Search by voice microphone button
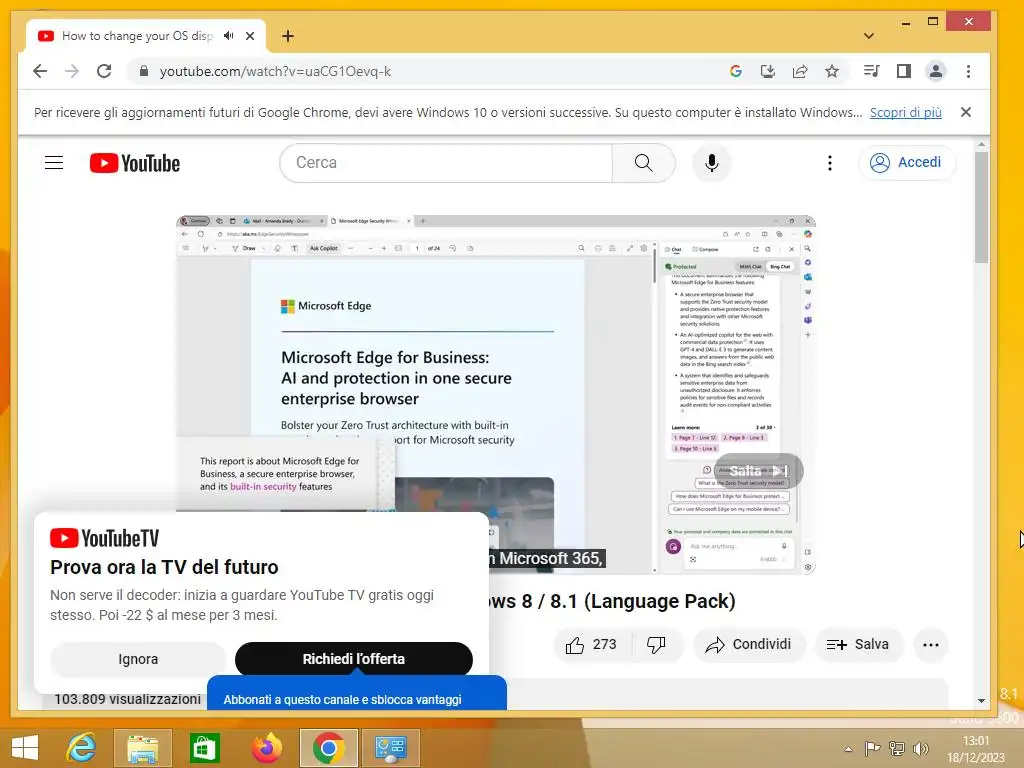 click(x=712, y=163)
